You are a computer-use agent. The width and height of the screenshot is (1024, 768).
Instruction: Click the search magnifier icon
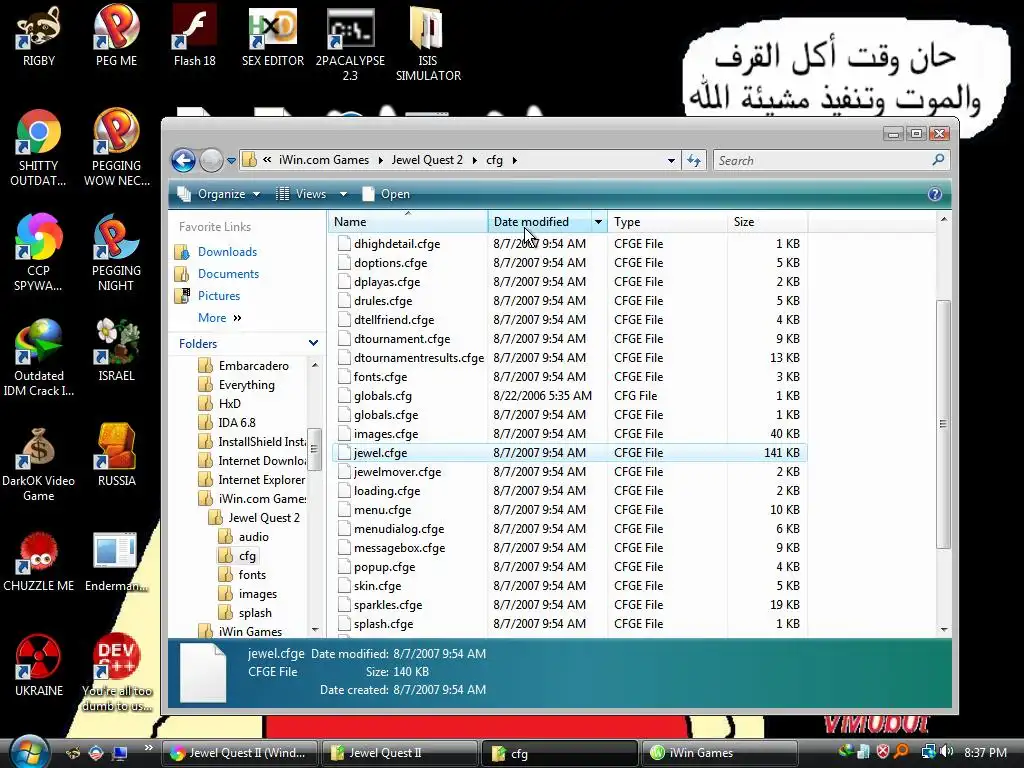pyautogui.click(x=938, y=160)
